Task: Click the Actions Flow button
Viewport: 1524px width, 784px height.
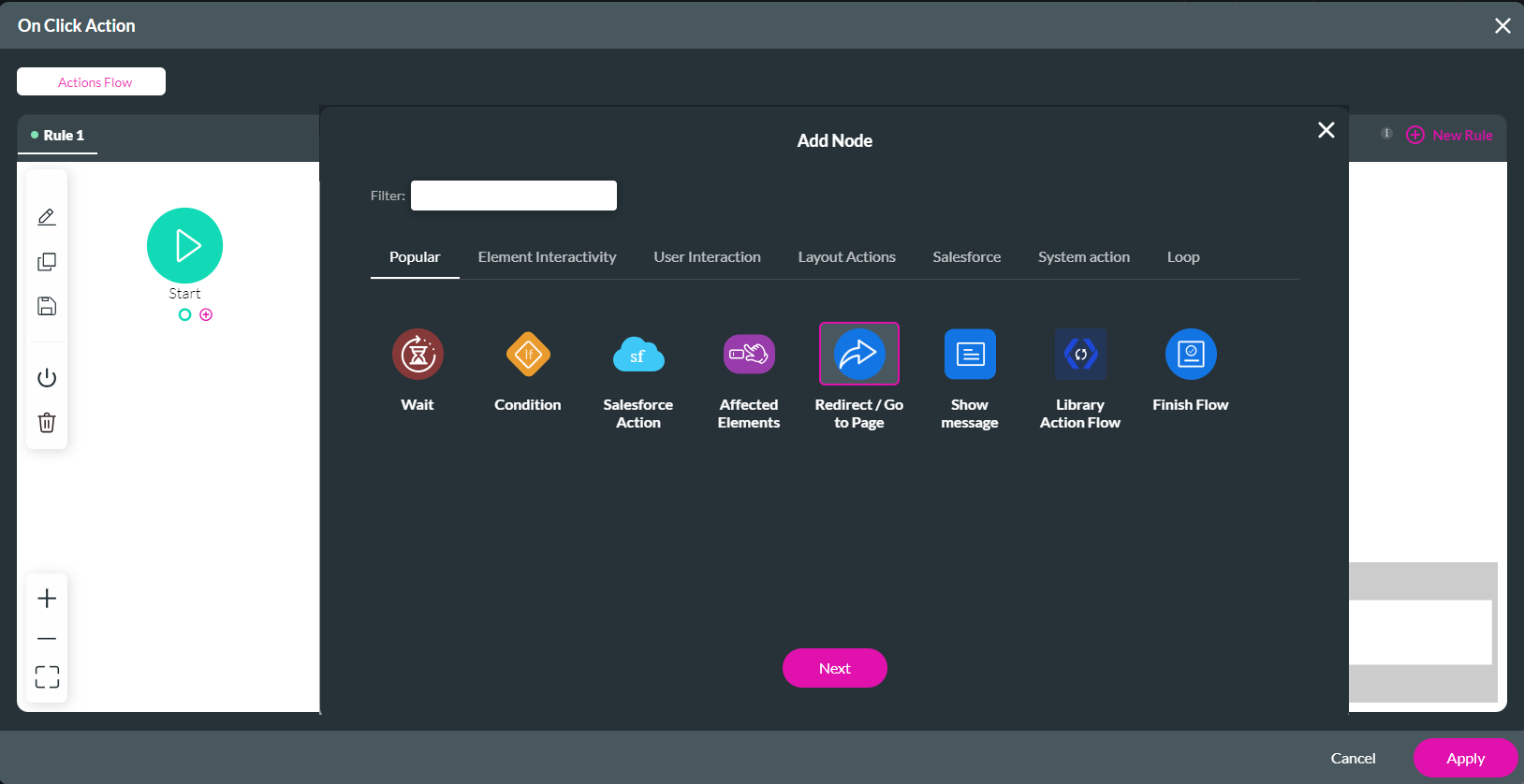Action: click(x=92, y=81)
